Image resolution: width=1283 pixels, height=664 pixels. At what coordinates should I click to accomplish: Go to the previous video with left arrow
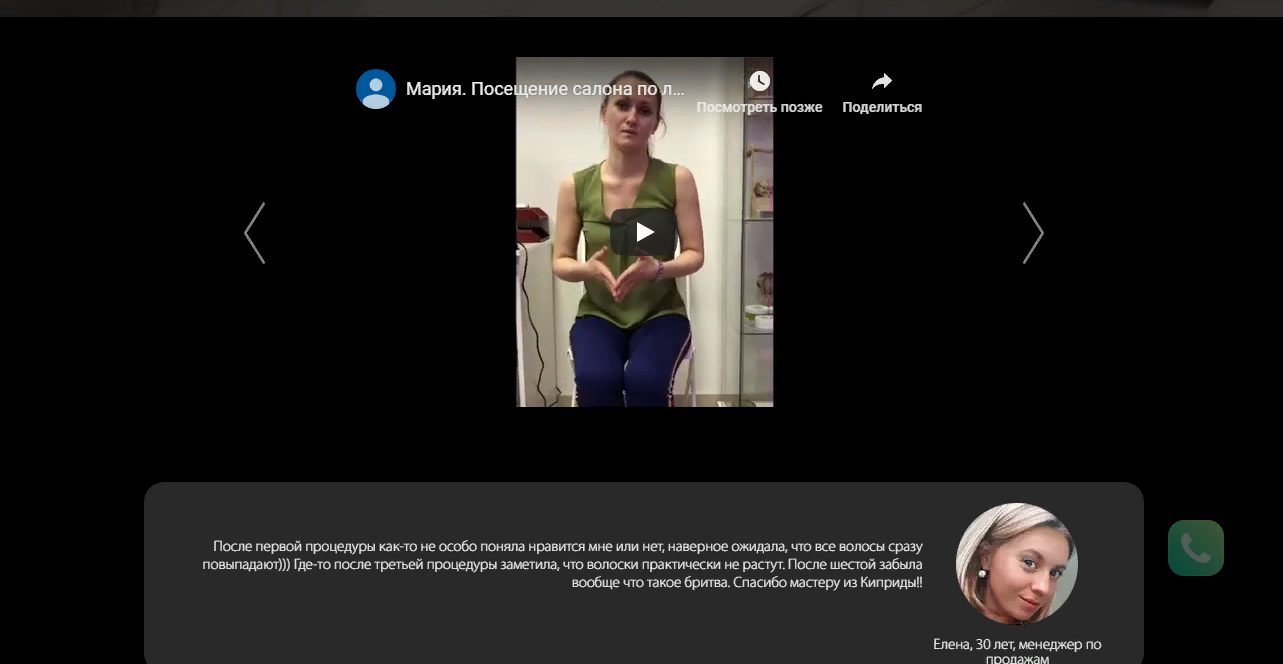[x=255, y=233]
